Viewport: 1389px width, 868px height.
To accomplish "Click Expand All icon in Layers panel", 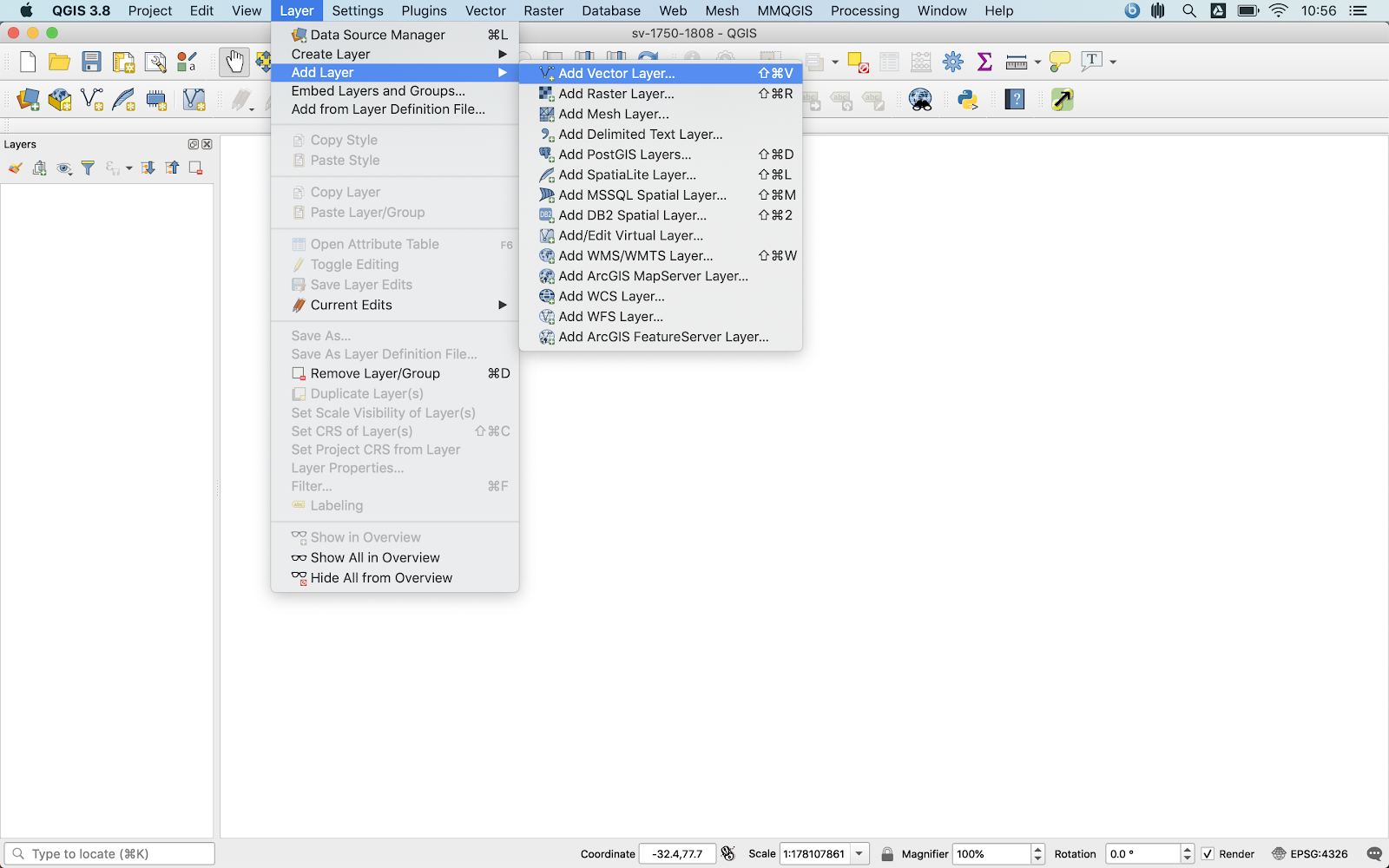I will [148, 168].
